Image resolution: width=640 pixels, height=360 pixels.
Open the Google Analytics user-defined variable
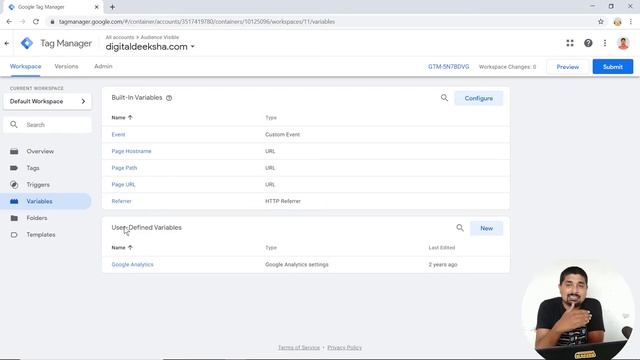pos(133,264)
